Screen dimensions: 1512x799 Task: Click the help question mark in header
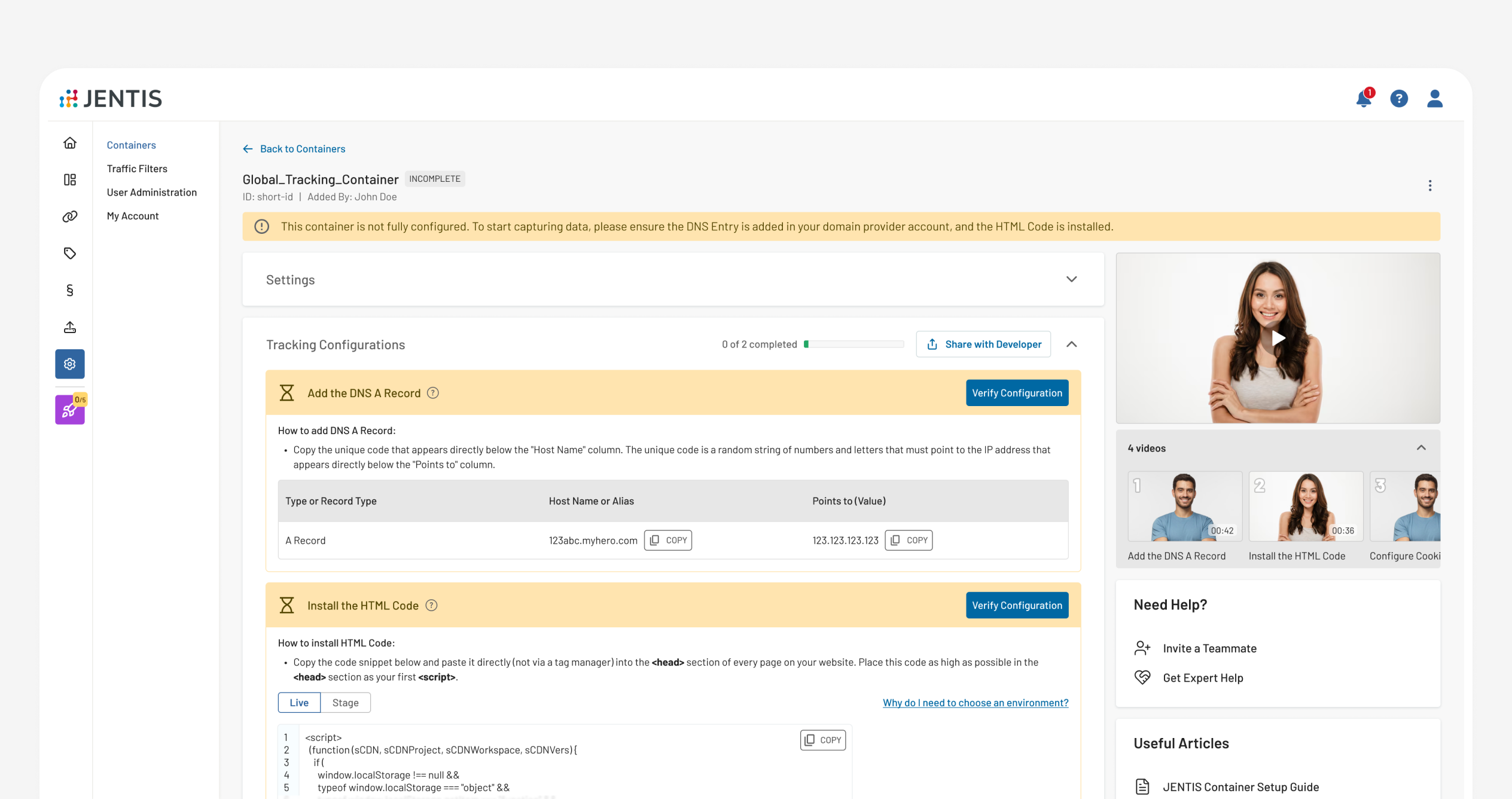pyautogui.click(x=1399, y=99)
